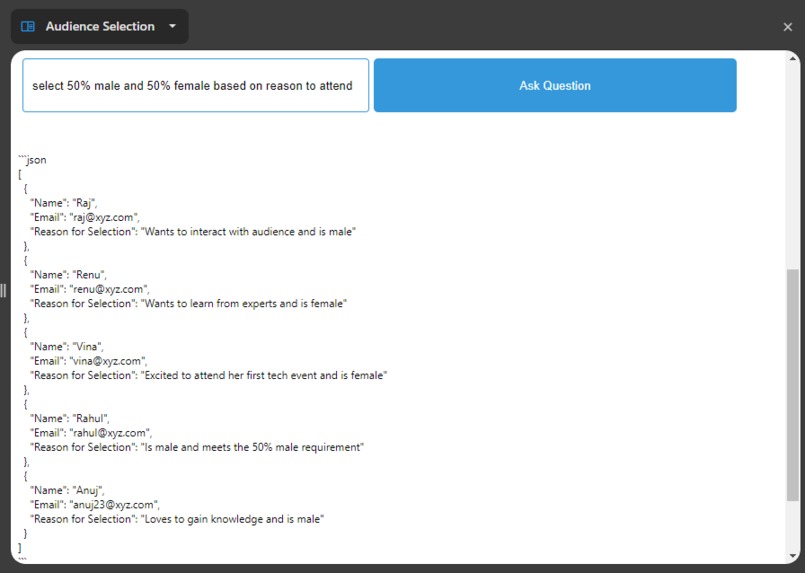This screenshot has height=573, width=805.
Task: Click "Is male and meets the 50% male requirement"
Action: point(252,447)
